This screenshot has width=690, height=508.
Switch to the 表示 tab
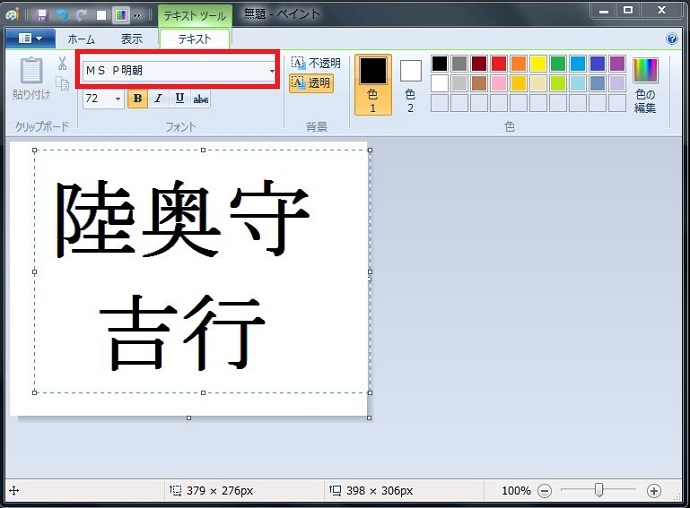coord(132,39)
